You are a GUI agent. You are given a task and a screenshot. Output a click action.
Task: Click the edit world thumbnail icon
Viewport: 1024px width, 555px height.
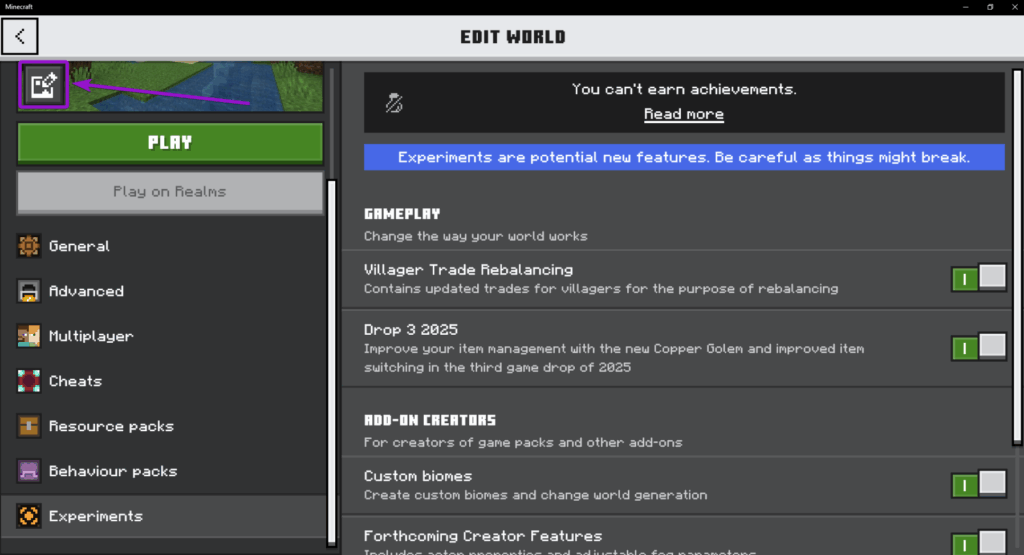[x=43, y=85]
